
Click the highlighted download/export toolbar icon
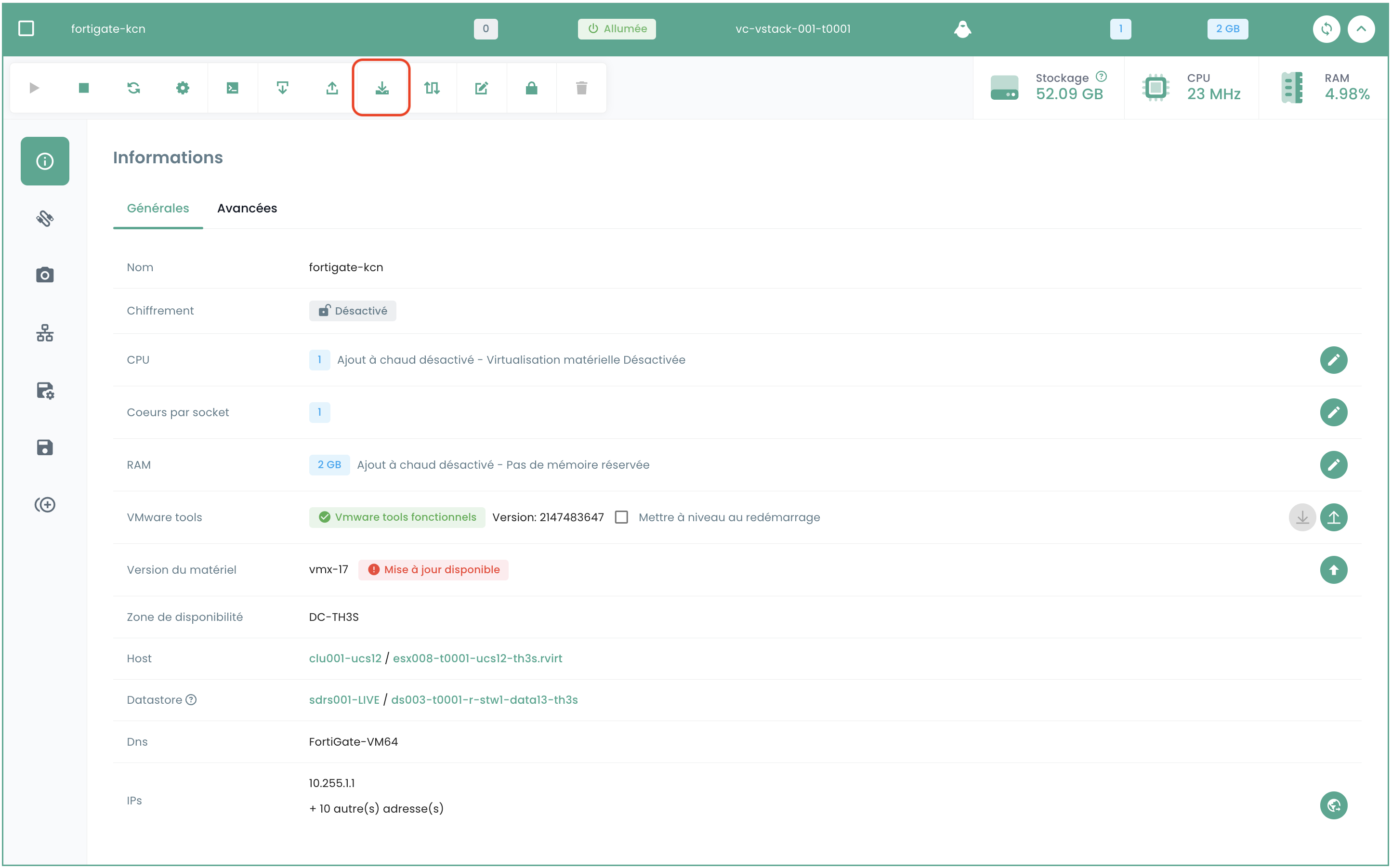(382, 88)
